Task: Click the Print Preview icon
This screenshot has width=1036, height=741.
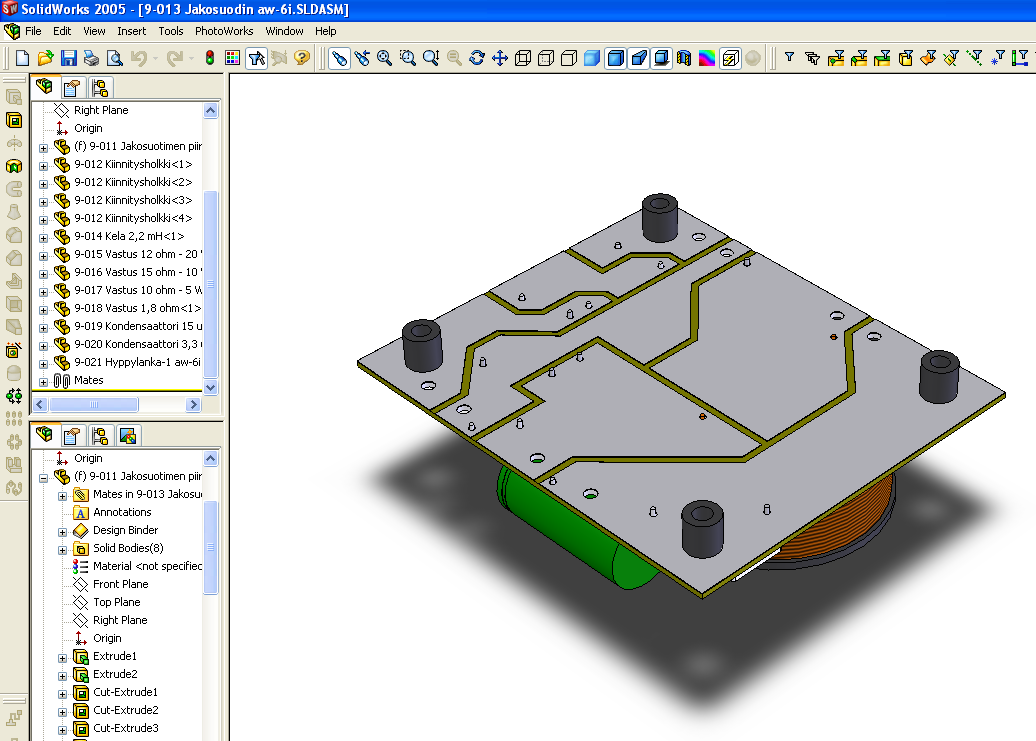Action: click(x=114, y=58)
